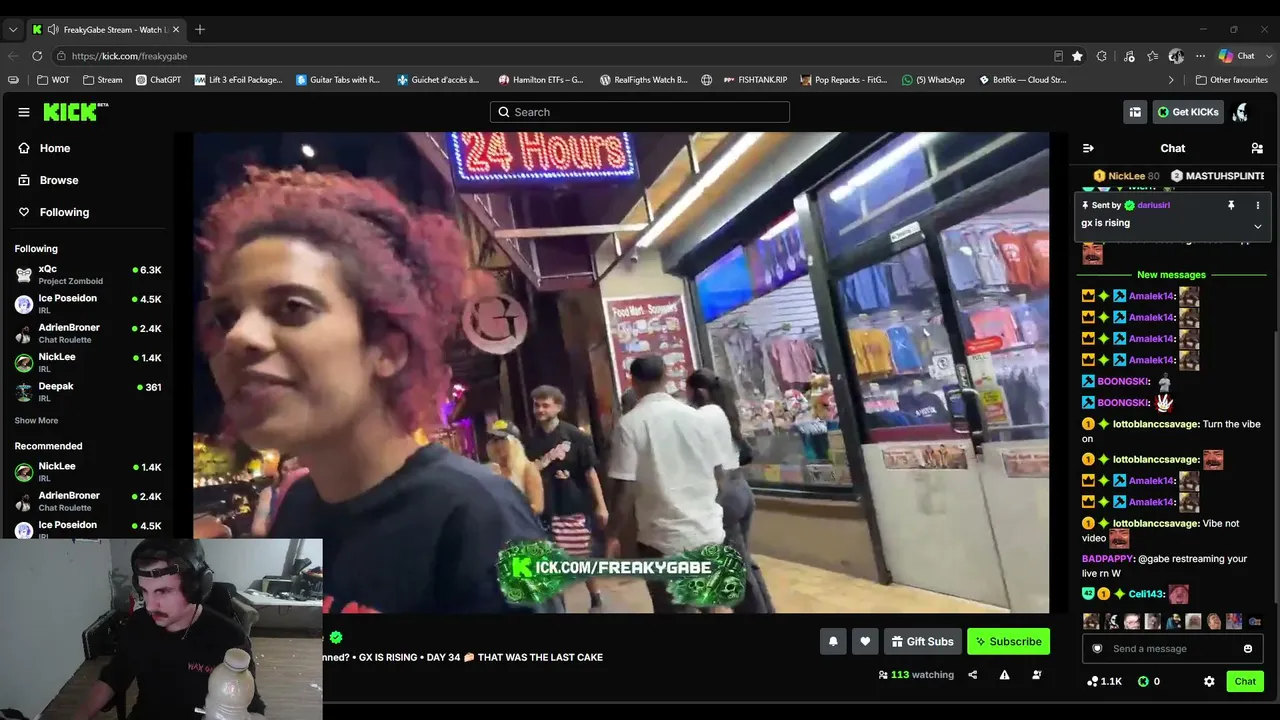Open the tab search dropdown arrow
The image size is (1280, 720).
coord(13,30)
